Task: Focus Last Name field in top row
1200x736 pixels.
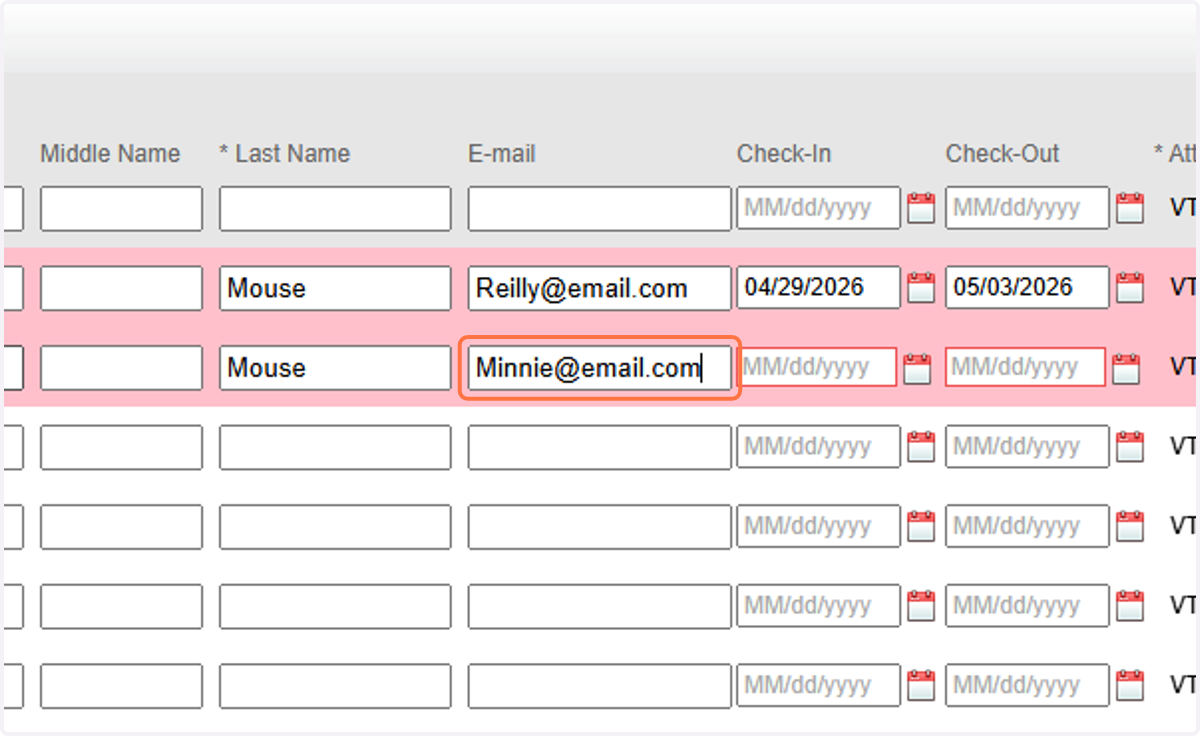Action: click(x=335, y=208)
